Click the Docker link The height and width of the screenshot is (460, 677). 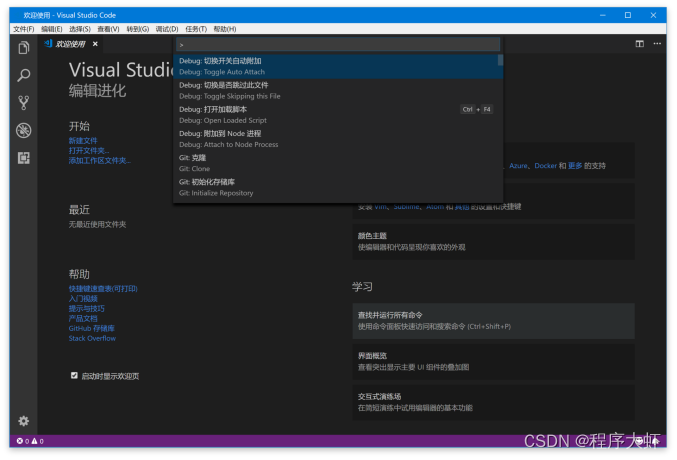point(546,165)
